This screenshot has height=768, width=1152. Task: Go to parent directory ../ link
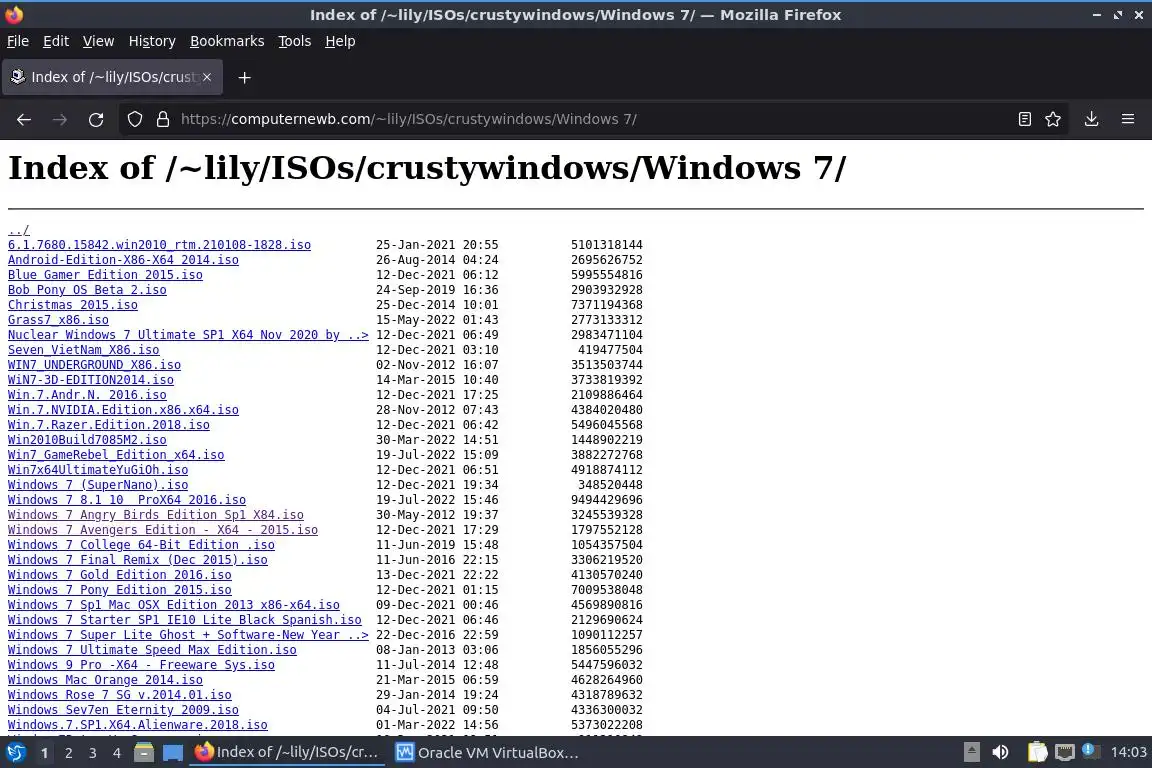(x=18, y=230)
